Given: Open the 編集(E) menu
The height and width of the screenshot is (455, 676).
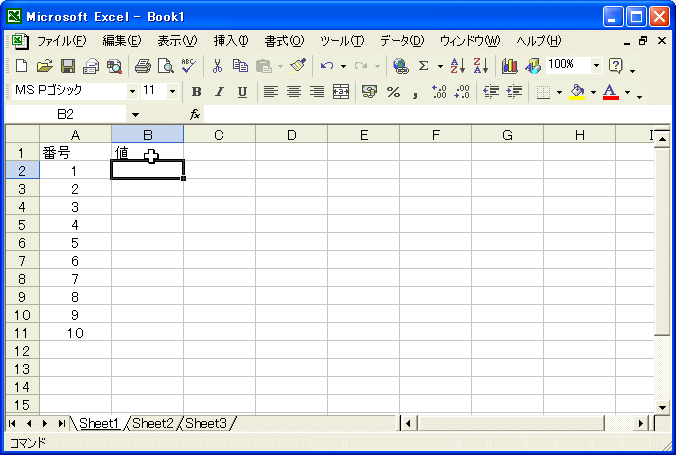Looking at the screenshot, I should coord(122,41).
